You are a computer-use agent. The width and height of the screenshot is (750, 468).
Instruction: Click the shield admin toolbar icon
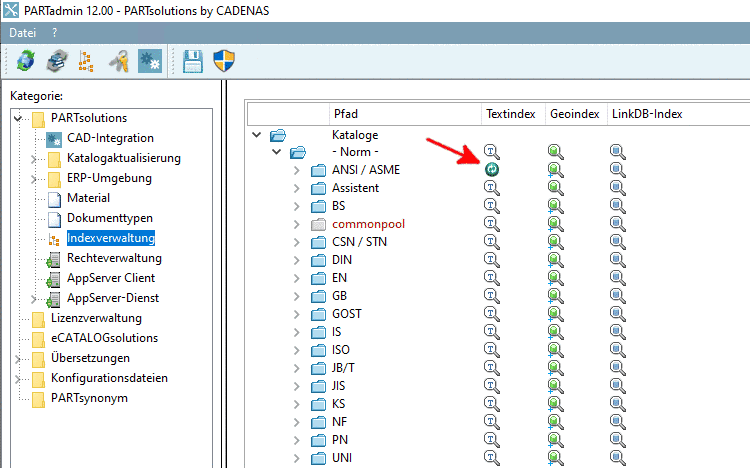(x=224, y=61)
